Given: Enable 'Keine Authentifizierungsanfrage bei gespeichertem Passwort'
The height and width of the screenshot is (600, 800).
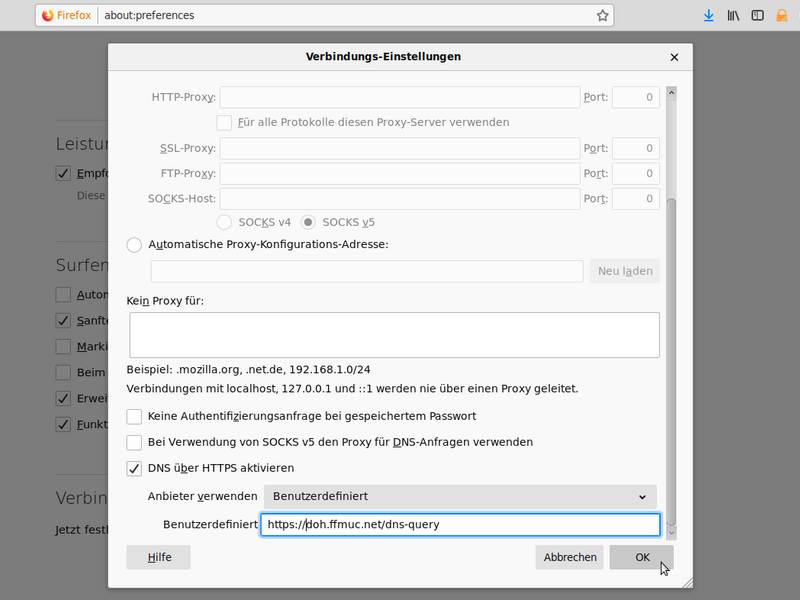Looking at the screenshot, I should [134, 416].
